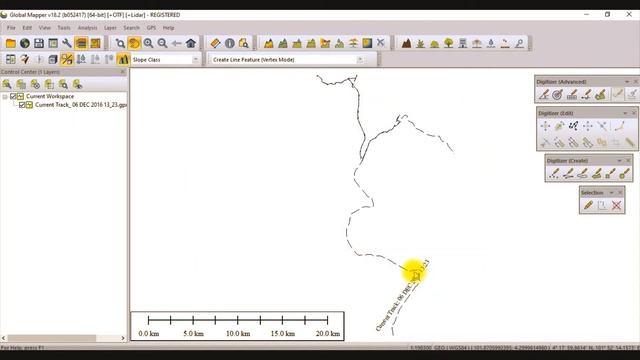Click the Control Center scroll left arrow
This screenshot has width=640, height=360.
4,338
